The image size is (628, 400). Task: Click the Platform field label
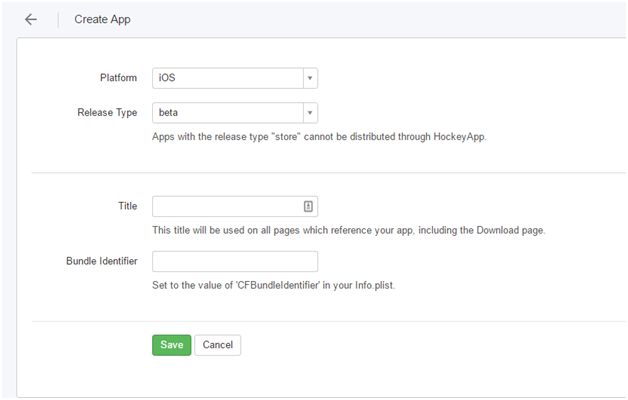[x=118, y=78]
